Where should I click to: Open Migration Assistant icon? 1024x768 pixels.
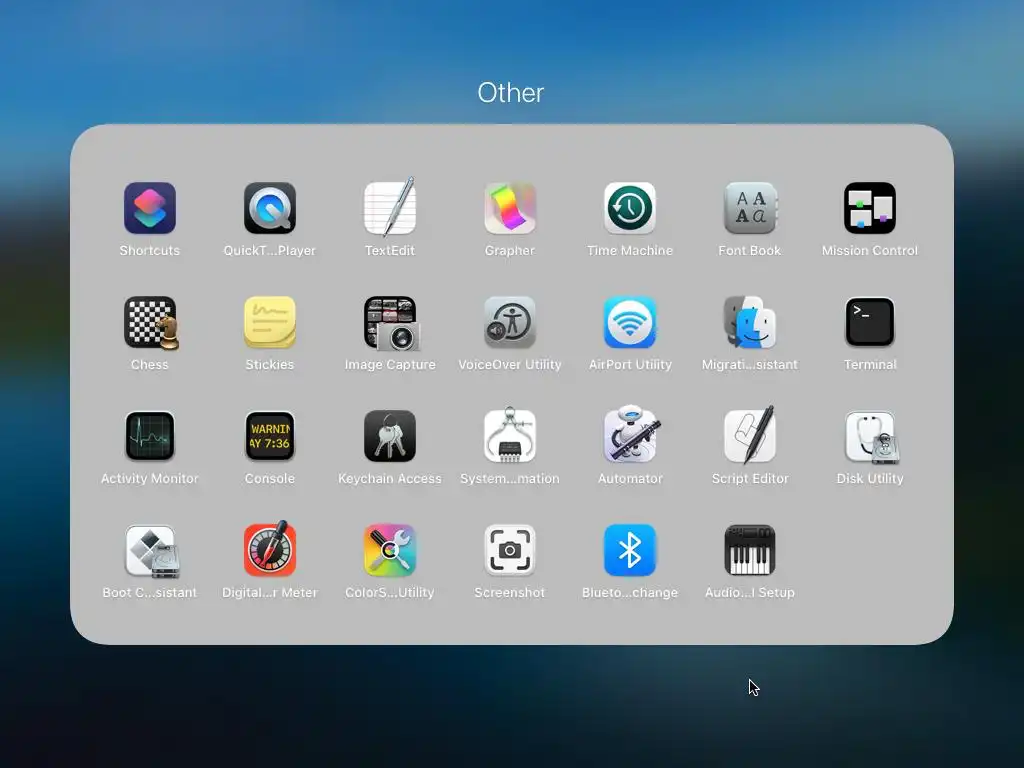(750, 323)
